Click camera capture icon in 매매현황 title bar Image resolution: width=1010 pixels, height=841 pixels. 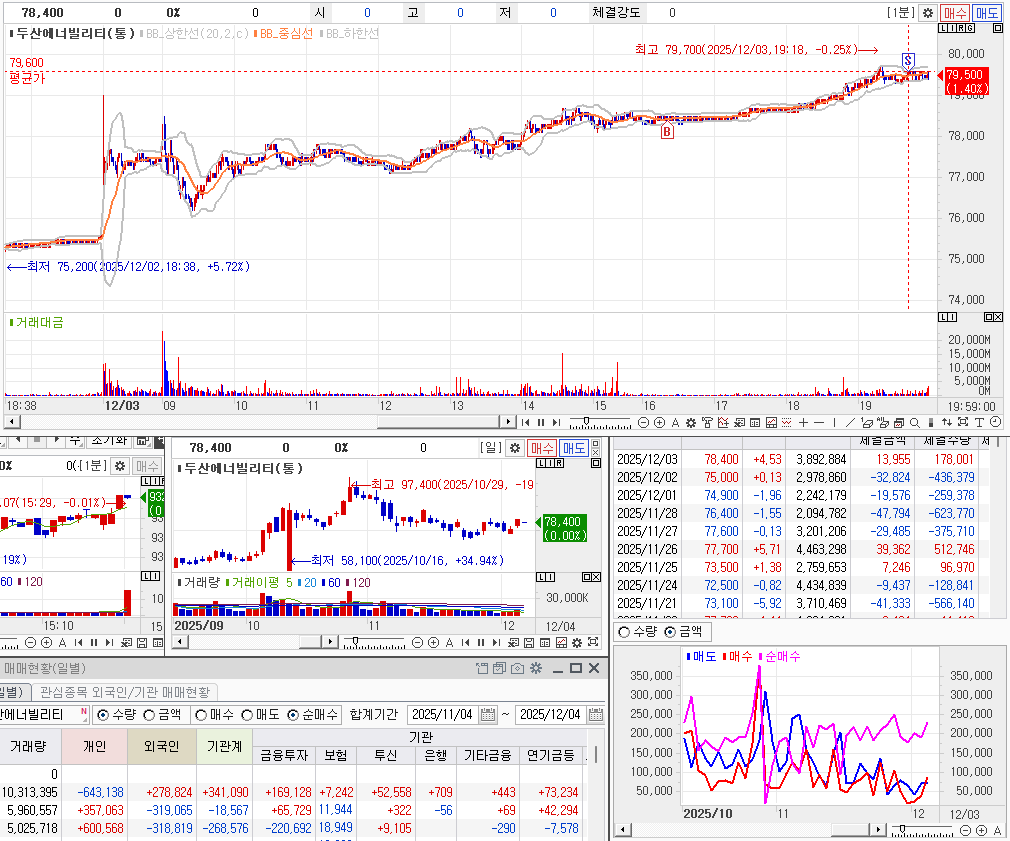pos(517,668)
